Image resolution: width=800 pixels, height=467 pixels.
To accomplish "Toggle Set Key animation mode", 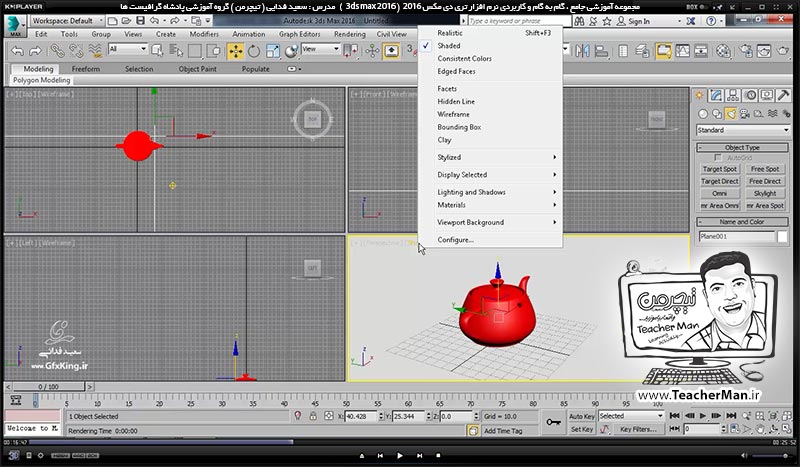I will [582, 429].
